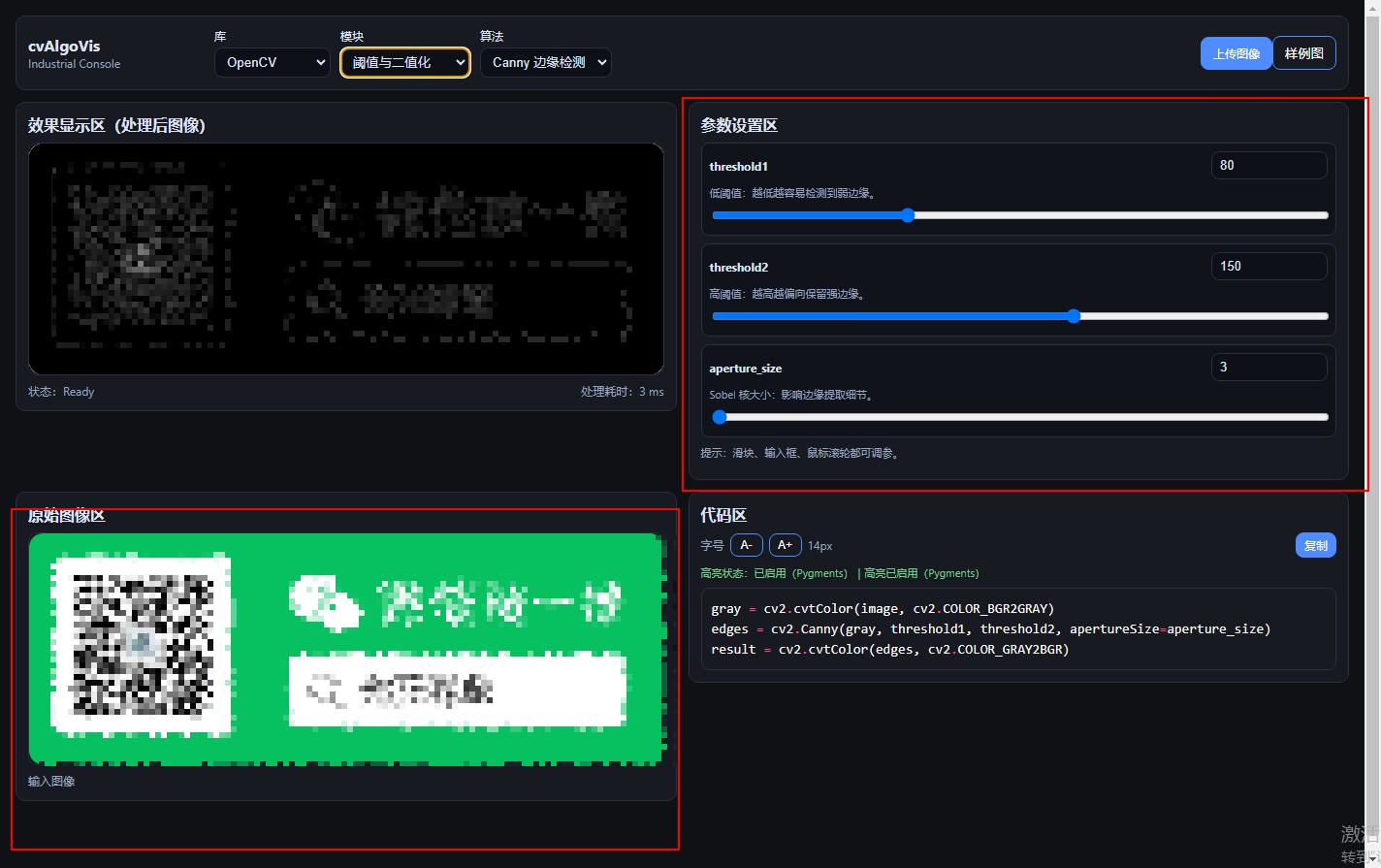This screenshot has height=868, width=1381.
Task: Click the 效果显示区 heading
Action: [x=116, y=125]
